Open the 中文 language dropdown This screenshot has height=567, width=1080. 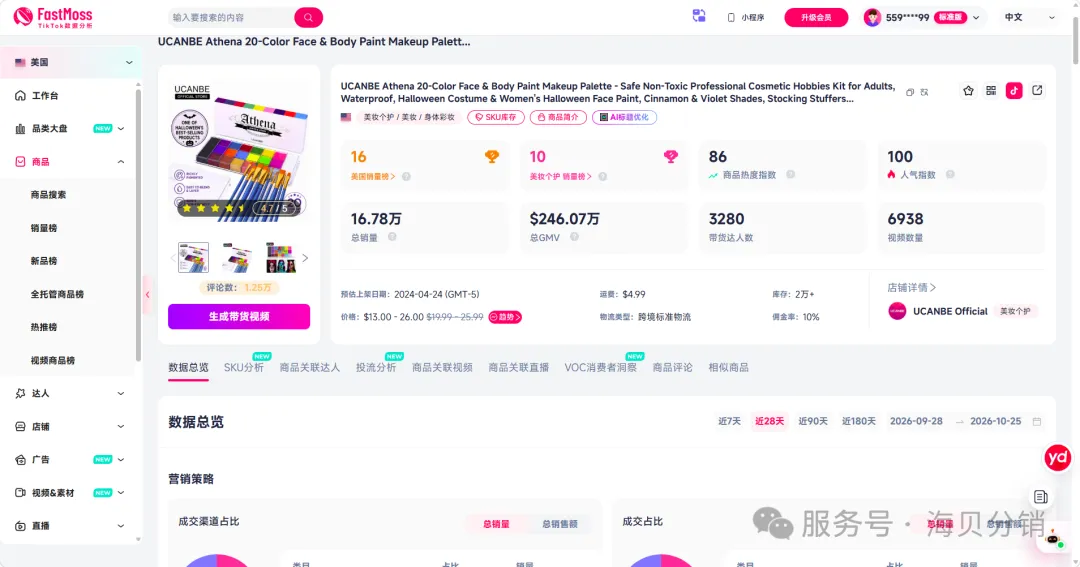(1029, 17)
